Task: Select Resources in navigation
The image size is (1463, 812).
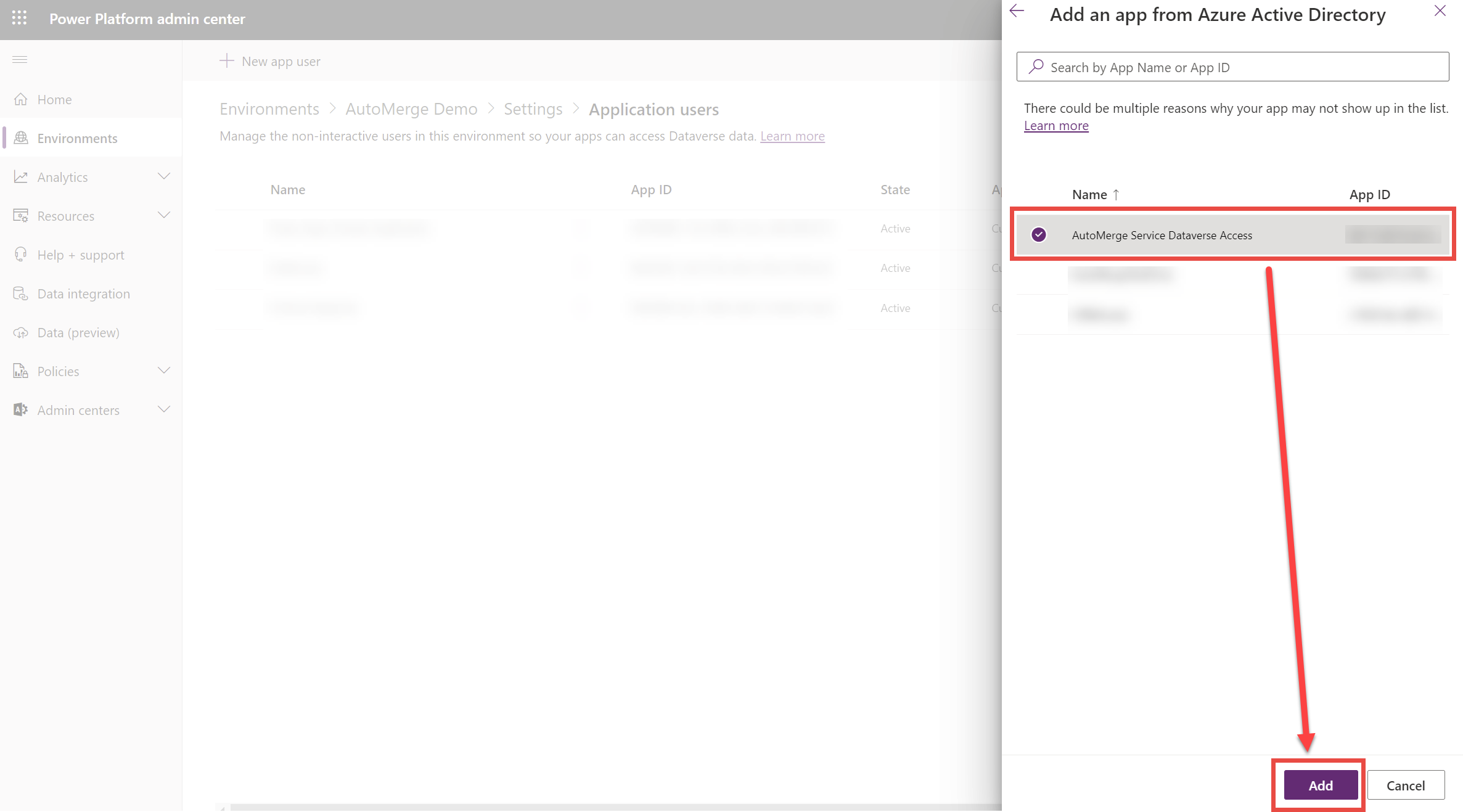Action: 91,216
